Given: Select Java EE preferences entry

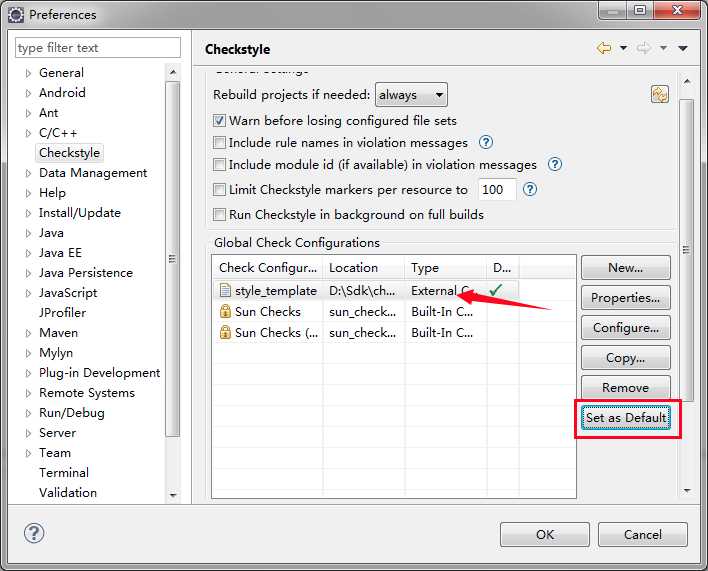Looking at the screenshot, I should tap(60, 253).
